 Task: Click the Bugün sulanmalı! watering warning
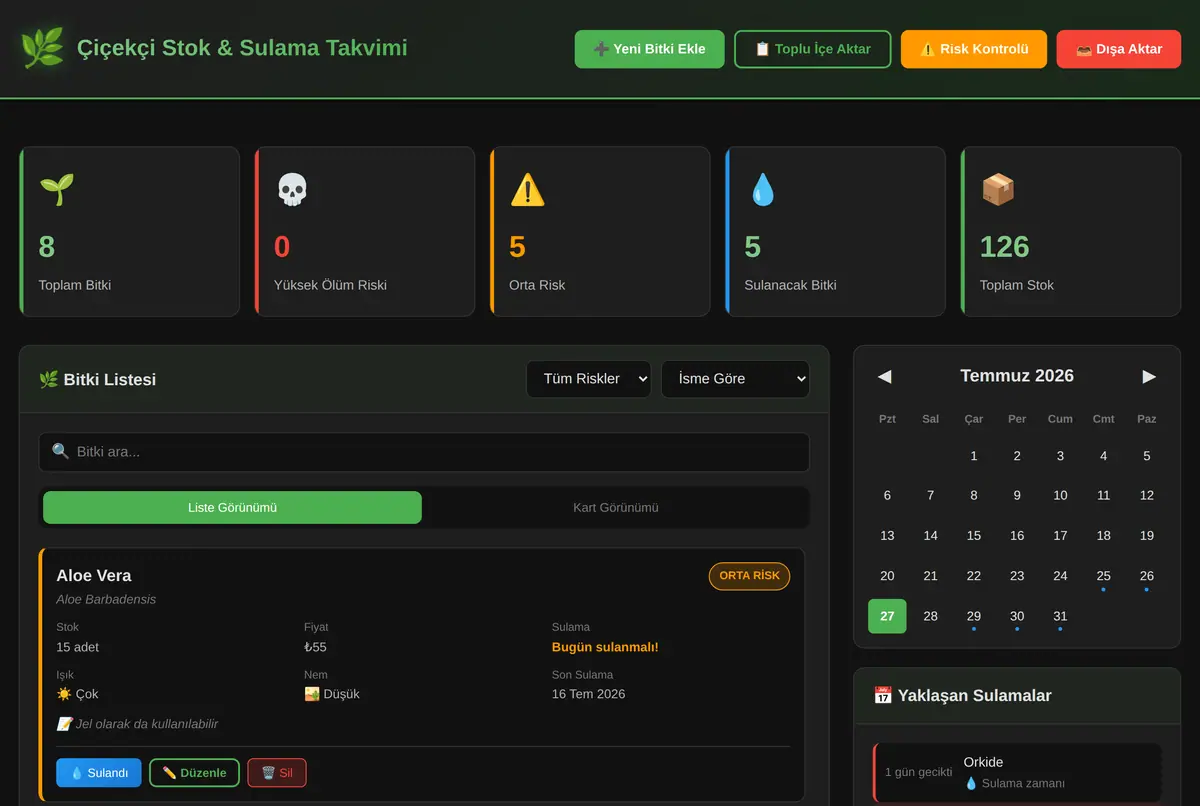(605, 647)
